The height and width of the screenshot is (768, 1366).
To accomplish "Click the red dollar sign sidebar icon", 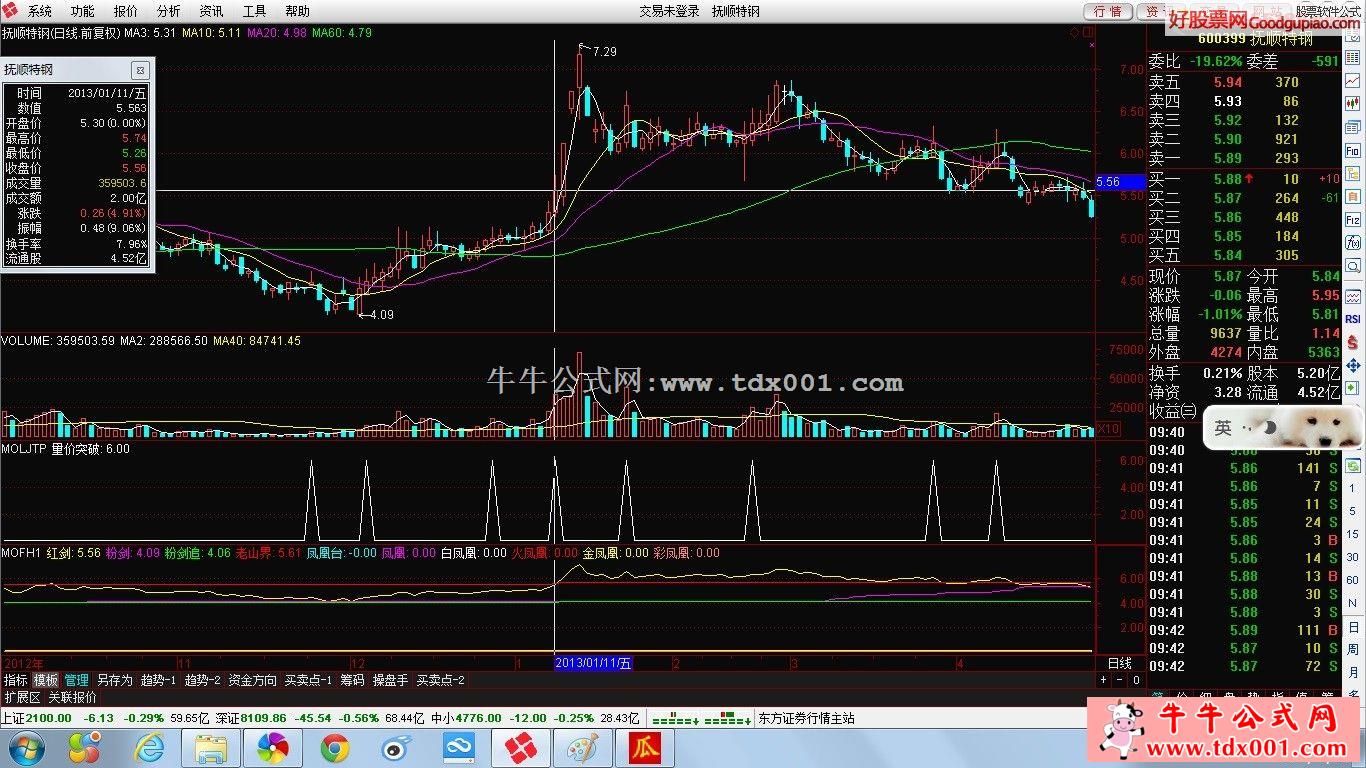I will point(1353,341).
